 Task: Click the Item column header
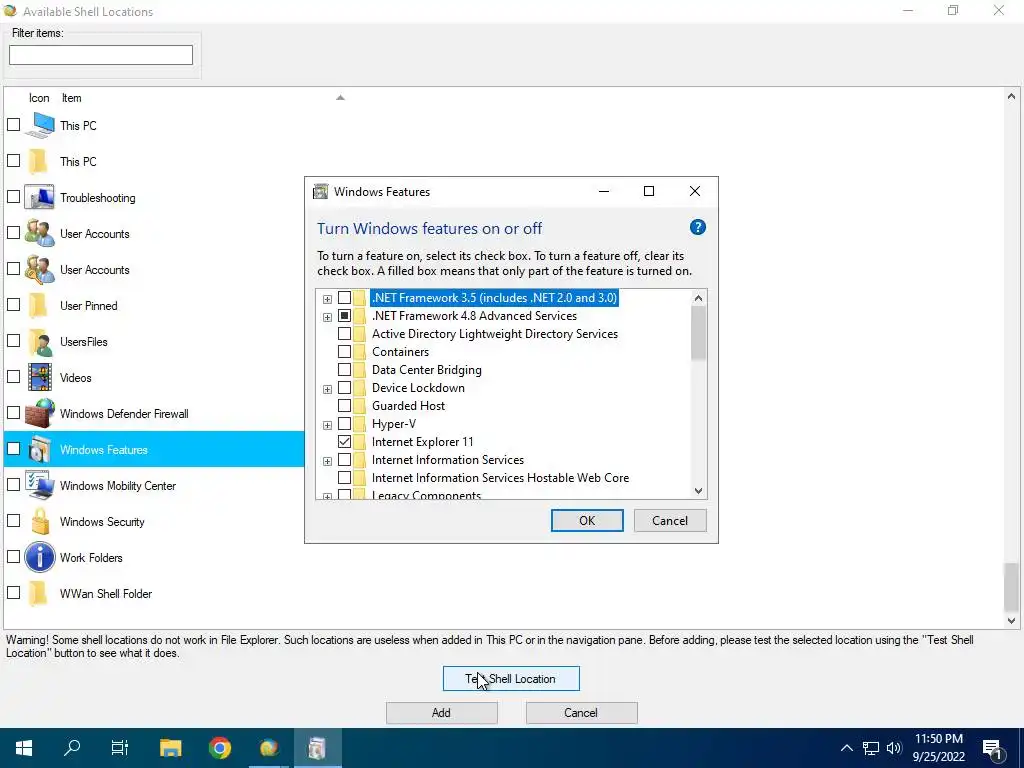(x=72, y=98)
